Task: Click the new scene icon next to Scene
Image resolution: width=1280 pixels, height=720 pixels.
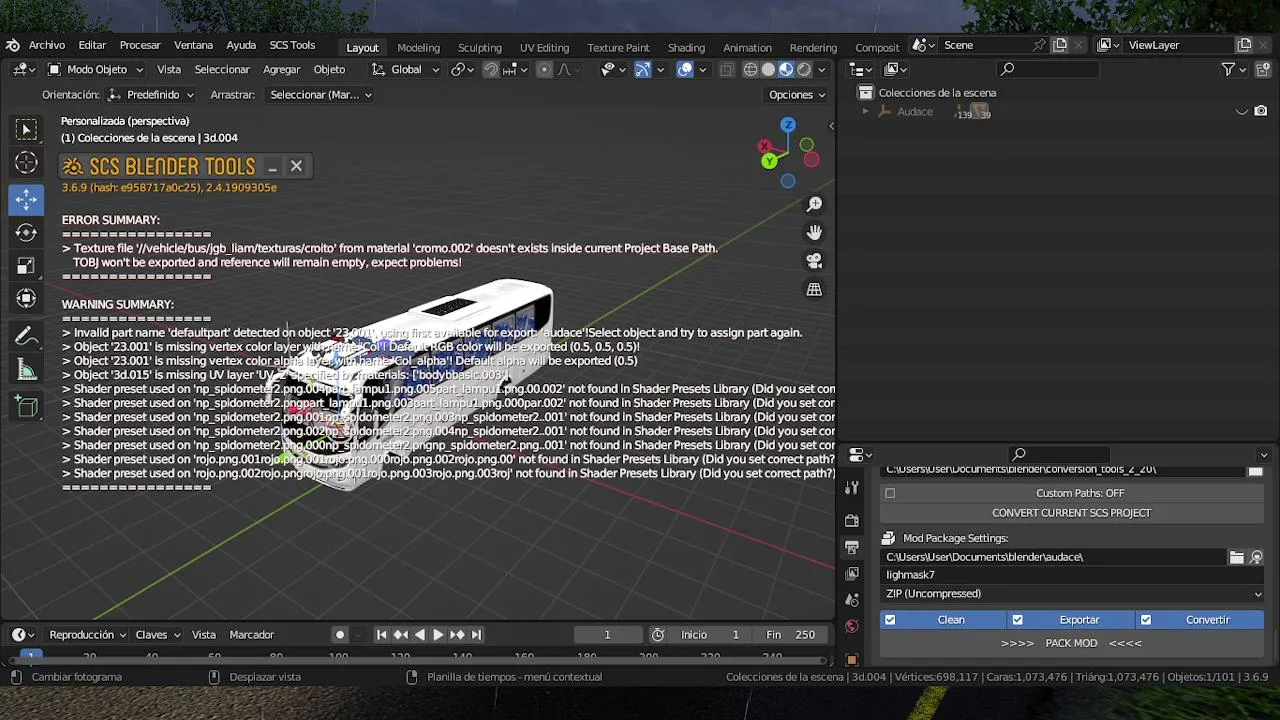Action: [1060, 45]
